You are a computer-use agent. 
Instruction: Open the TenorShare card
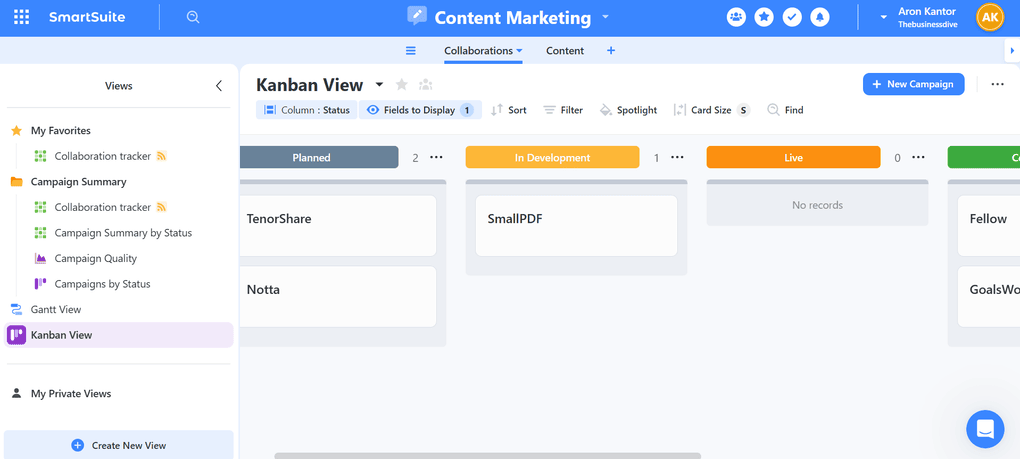click(338, 226)
